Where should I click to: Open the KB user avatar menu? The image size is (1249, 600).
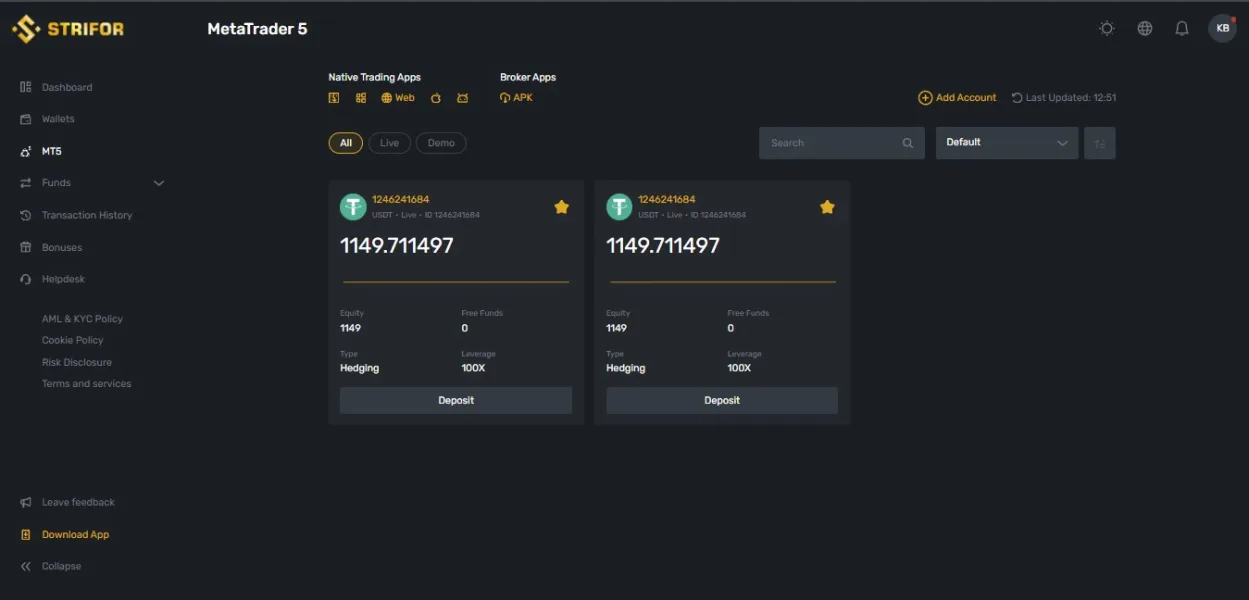click(1222, 28)
